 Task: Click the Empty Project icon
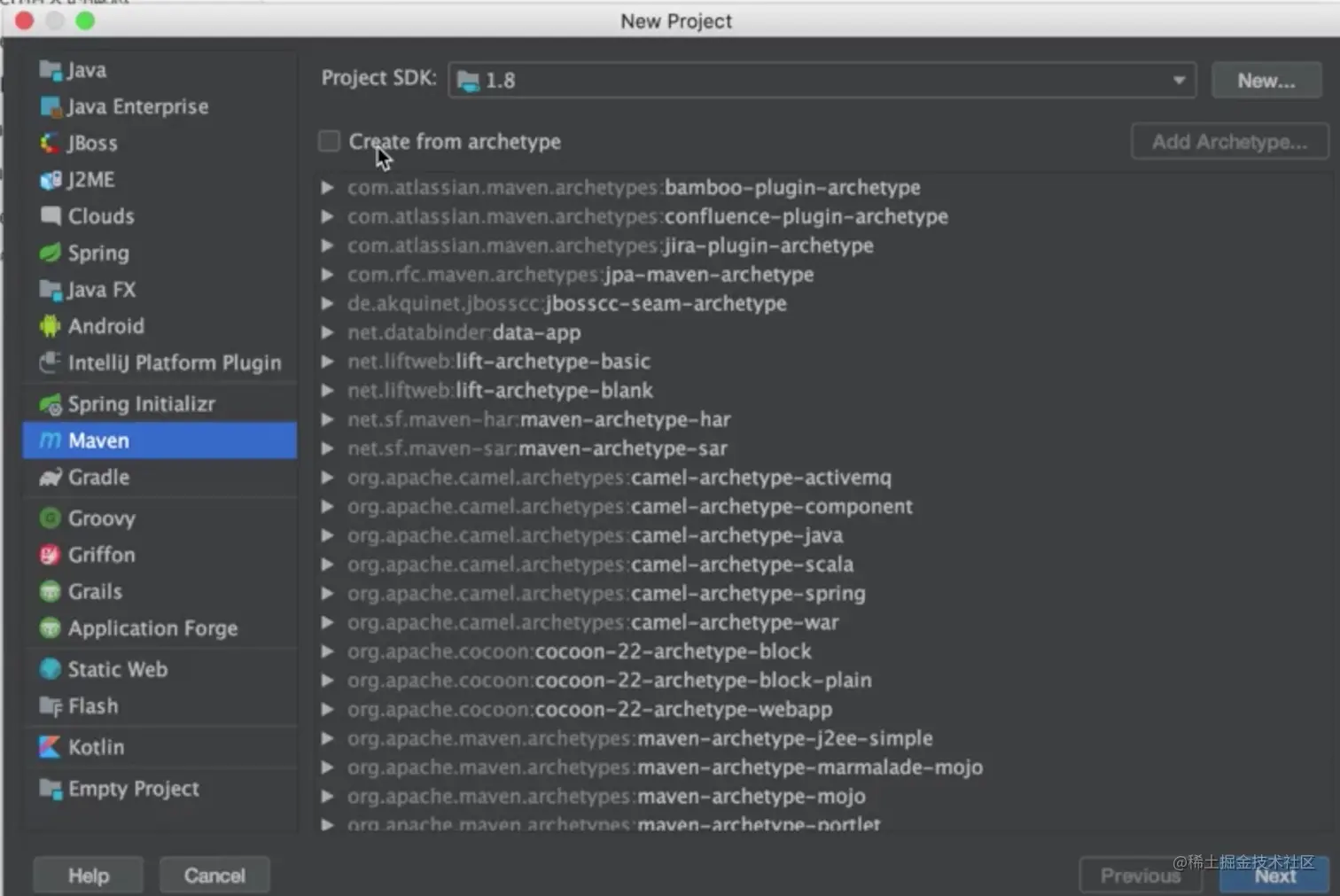[51, 789]
